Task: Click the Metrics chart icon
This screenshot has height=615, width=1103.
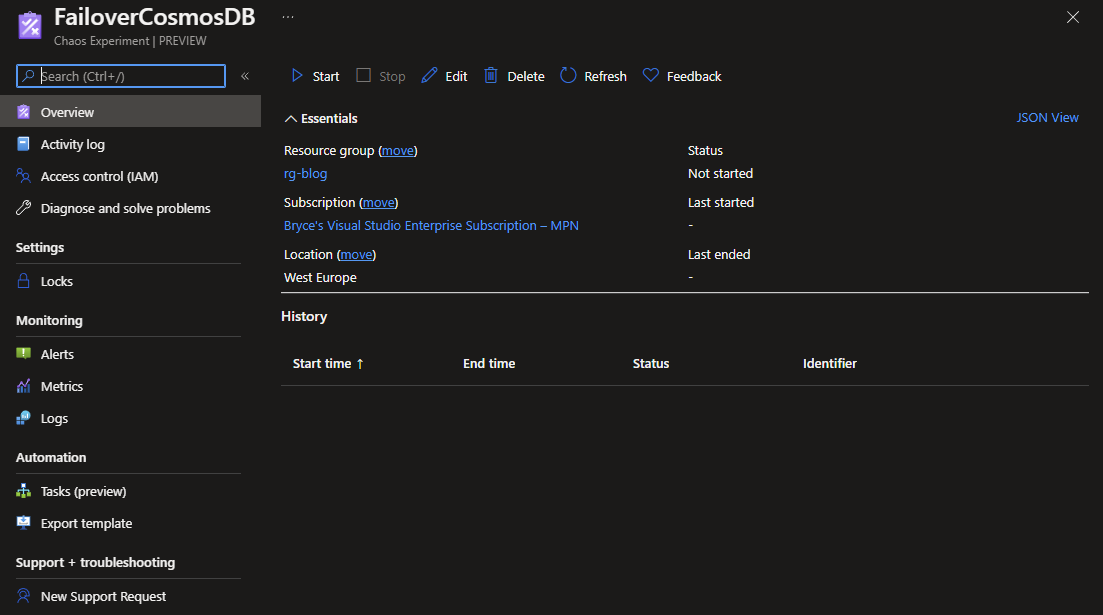Action: pyautogui.click(x=24, y=387)
